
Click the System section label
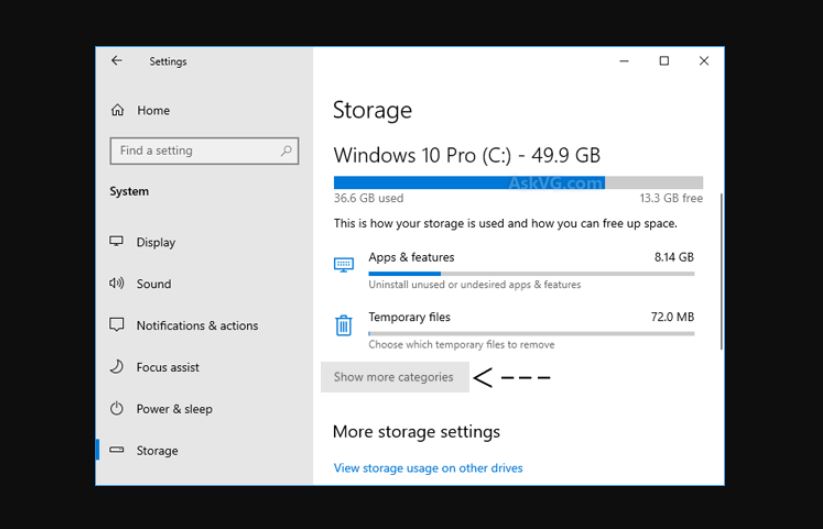(129, 192)
